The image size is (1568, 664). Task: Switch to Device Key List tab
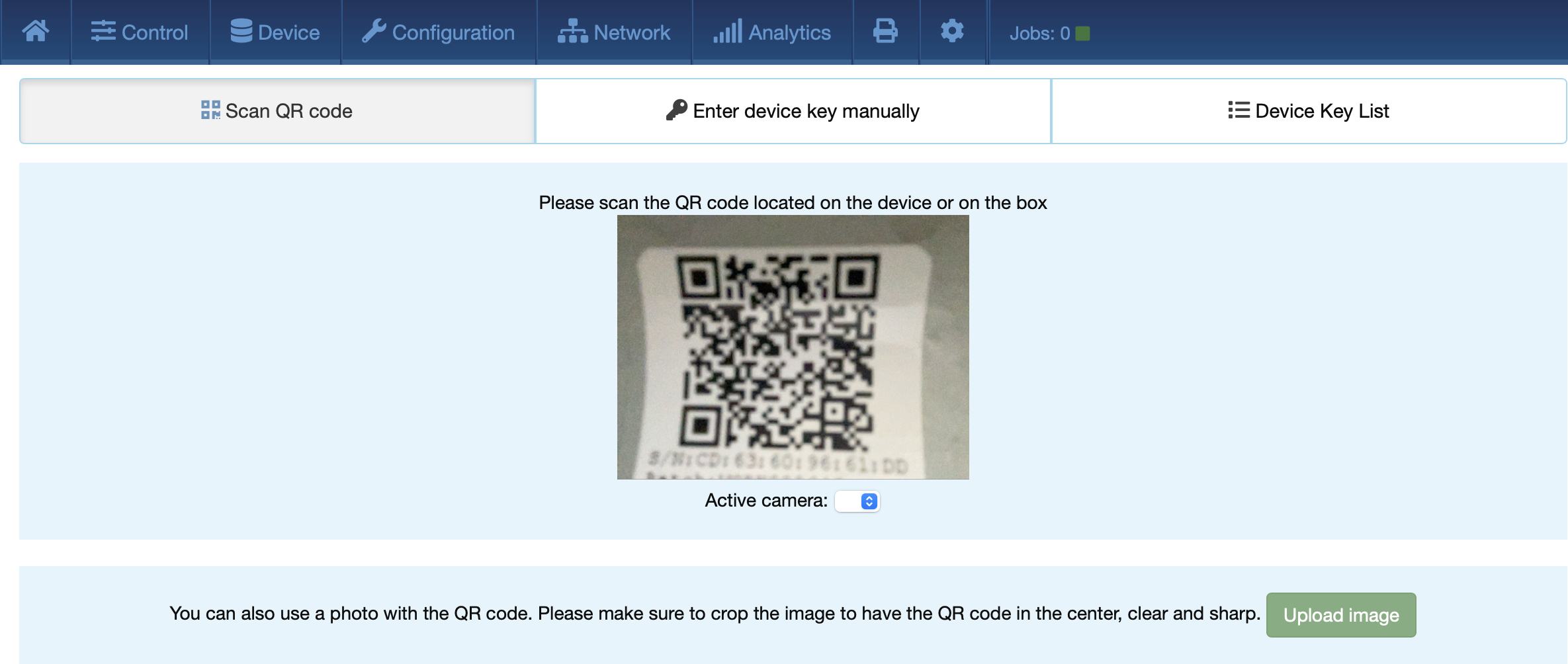tap(1309, 111)
